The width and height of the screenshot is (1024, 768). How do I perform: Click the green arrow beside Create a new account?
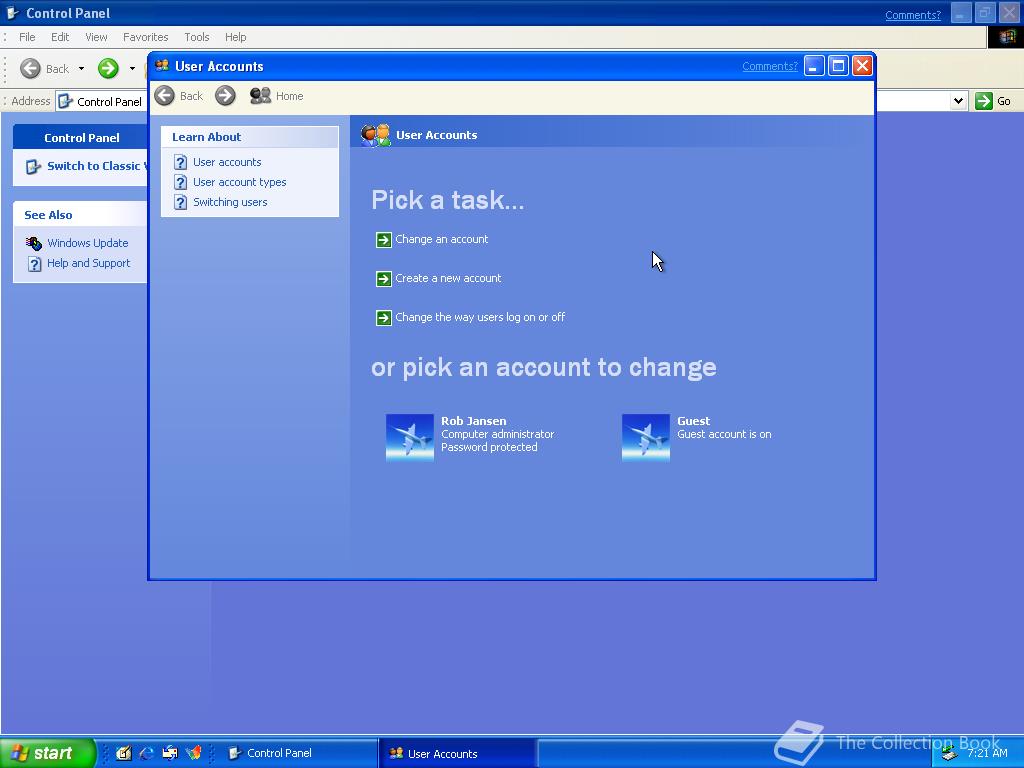(x=383, y=279)
